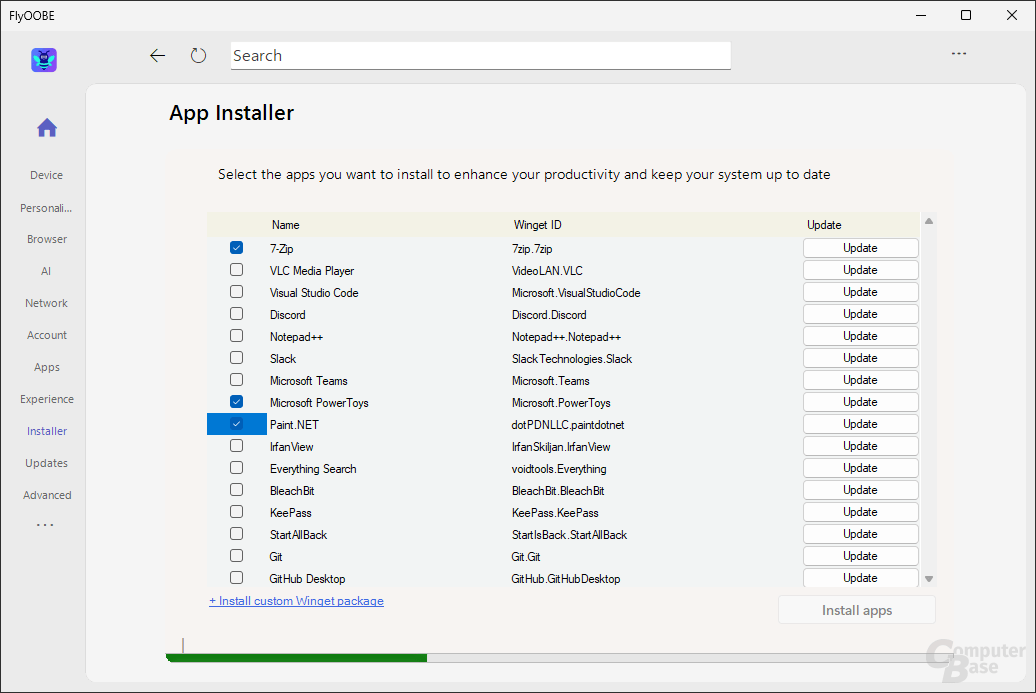This screenshot has height=693, width=1036.
Task: Select the Notepad++ checkbox
Action: 236,335
